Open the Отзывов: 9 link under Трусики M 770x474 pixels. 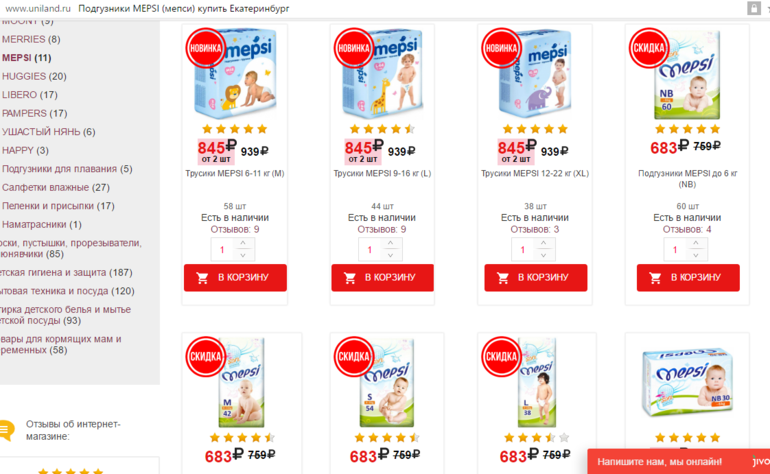(235, 229)
